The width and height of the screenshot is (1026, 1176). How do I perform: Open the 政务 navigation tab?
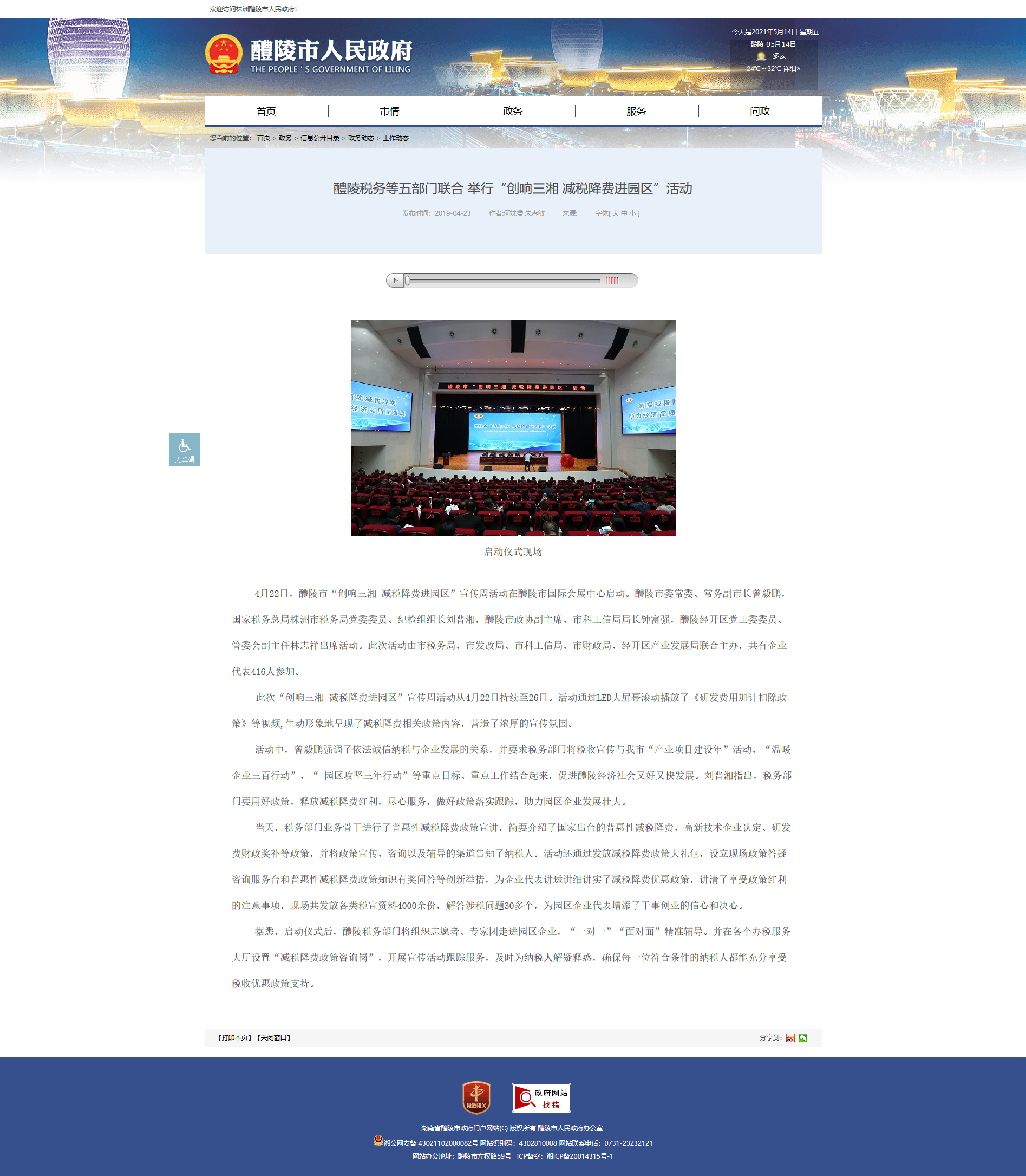point(512,111)
